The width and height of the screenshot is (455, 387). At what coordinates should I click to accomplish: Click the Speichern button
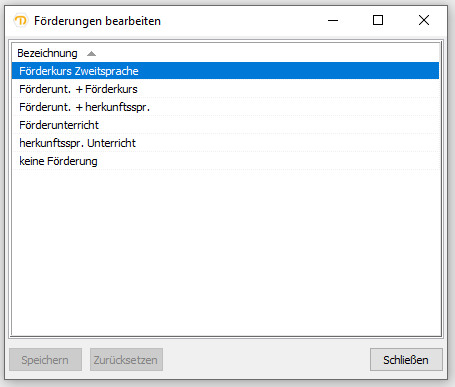(45, 360)
